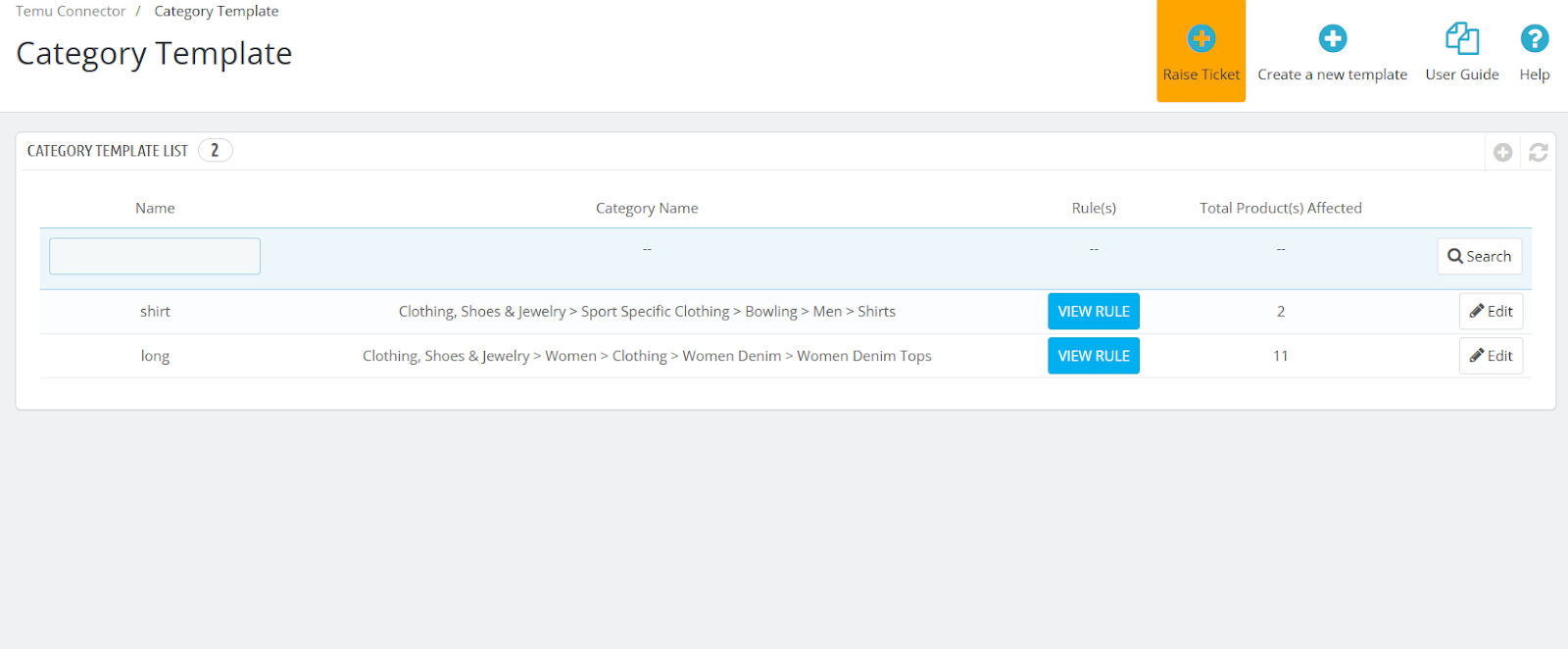Click the Category Template breadcrumb
The height and width of the screenshot is (649, 1568).
(217, 12)
